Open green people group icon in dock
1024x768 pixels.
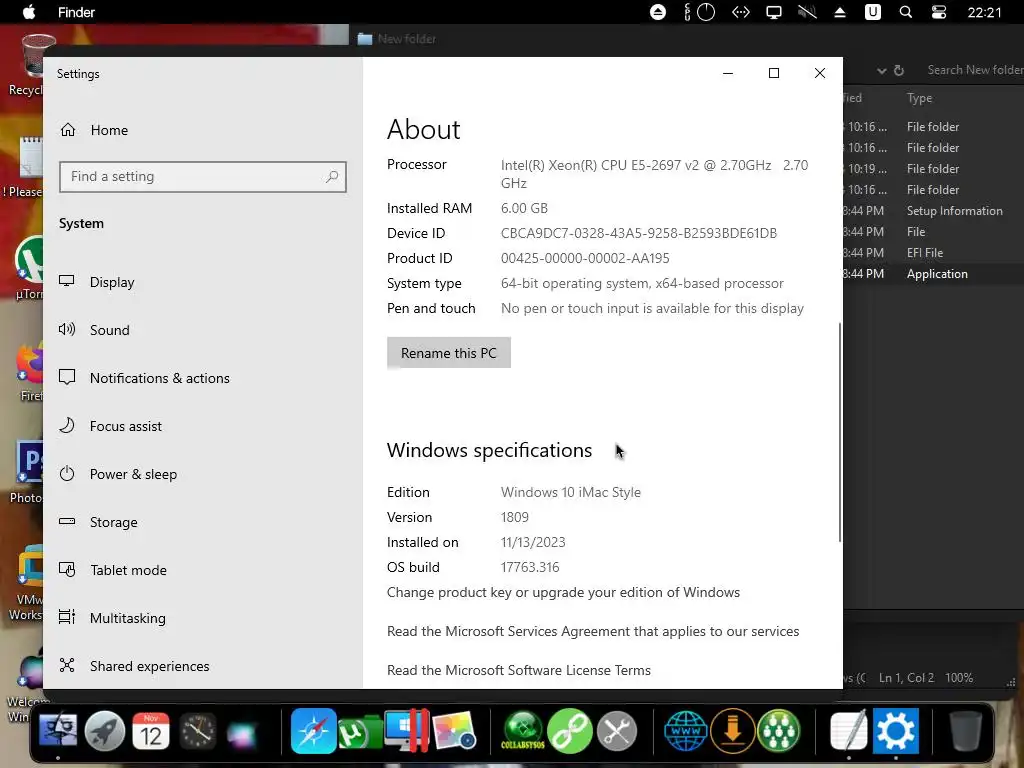point(778,730)
